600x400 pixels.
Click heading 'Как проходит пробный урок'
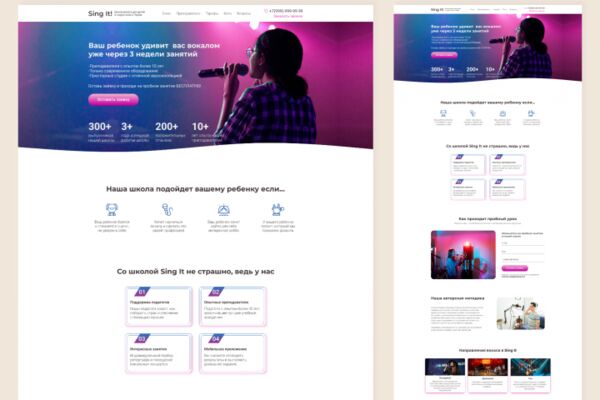(x=488, y=219)
